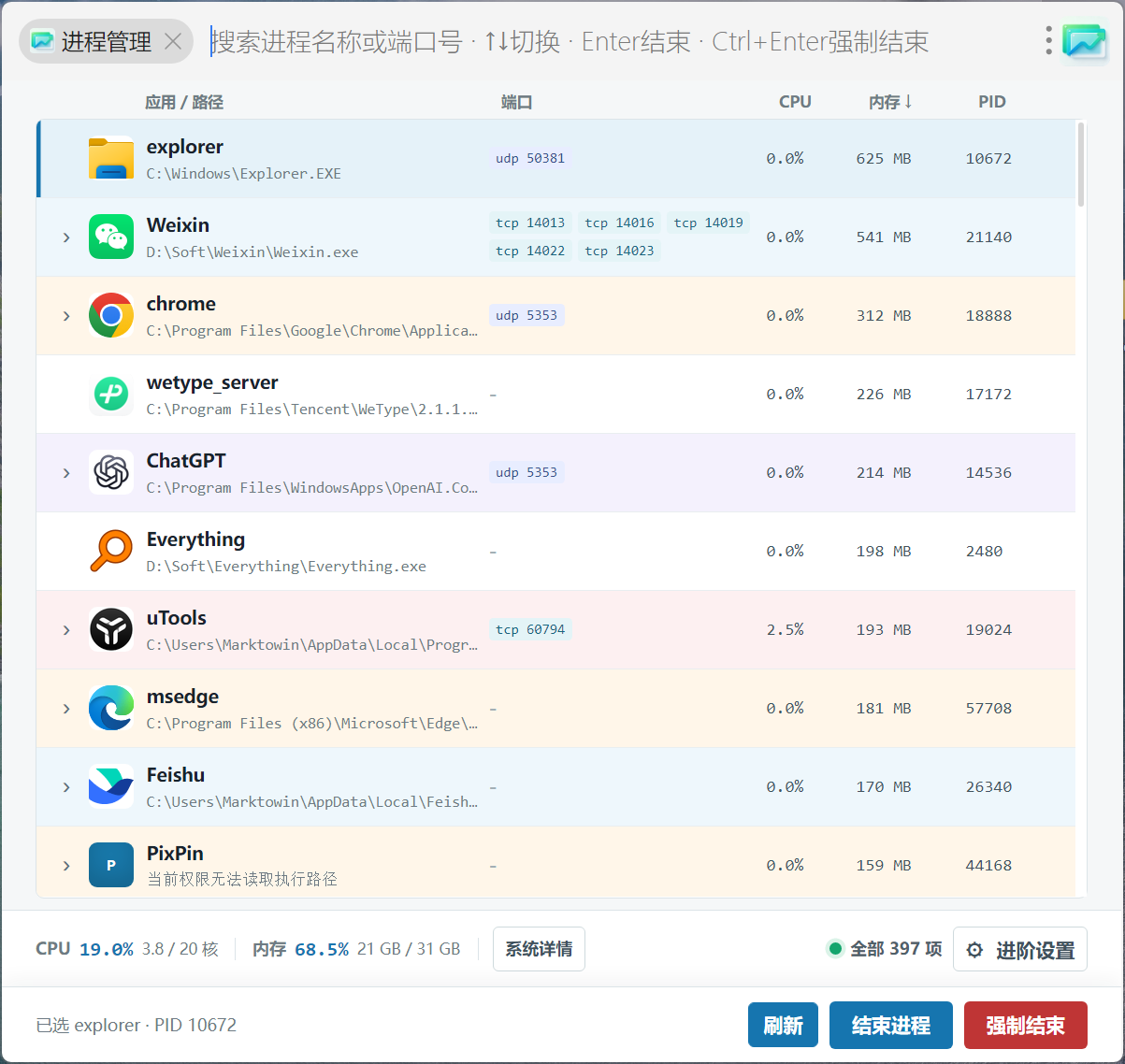
Task: Click the path D:\Soft\Weixin\Weixin.exe
Action: click(252, 252)
